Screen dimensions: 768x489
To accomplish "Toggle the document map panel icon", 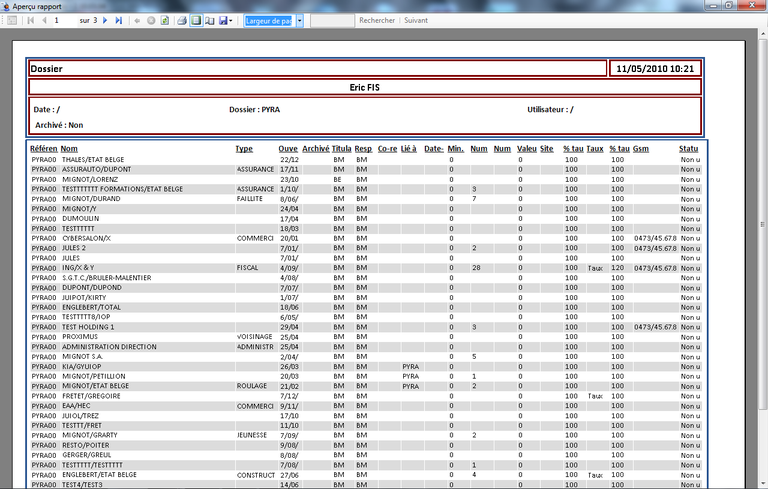I will click(x=11, y=20).
